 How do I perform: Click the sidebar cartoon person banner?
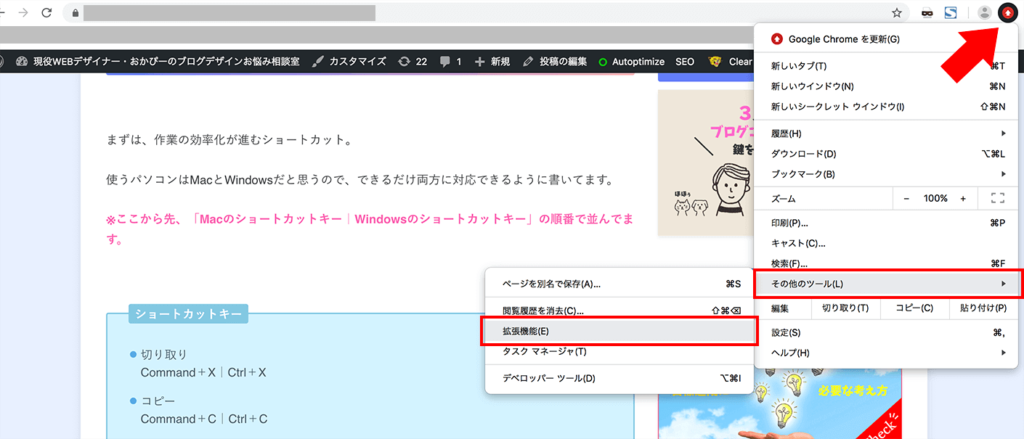pyautogui.click(x=706, y=162)
